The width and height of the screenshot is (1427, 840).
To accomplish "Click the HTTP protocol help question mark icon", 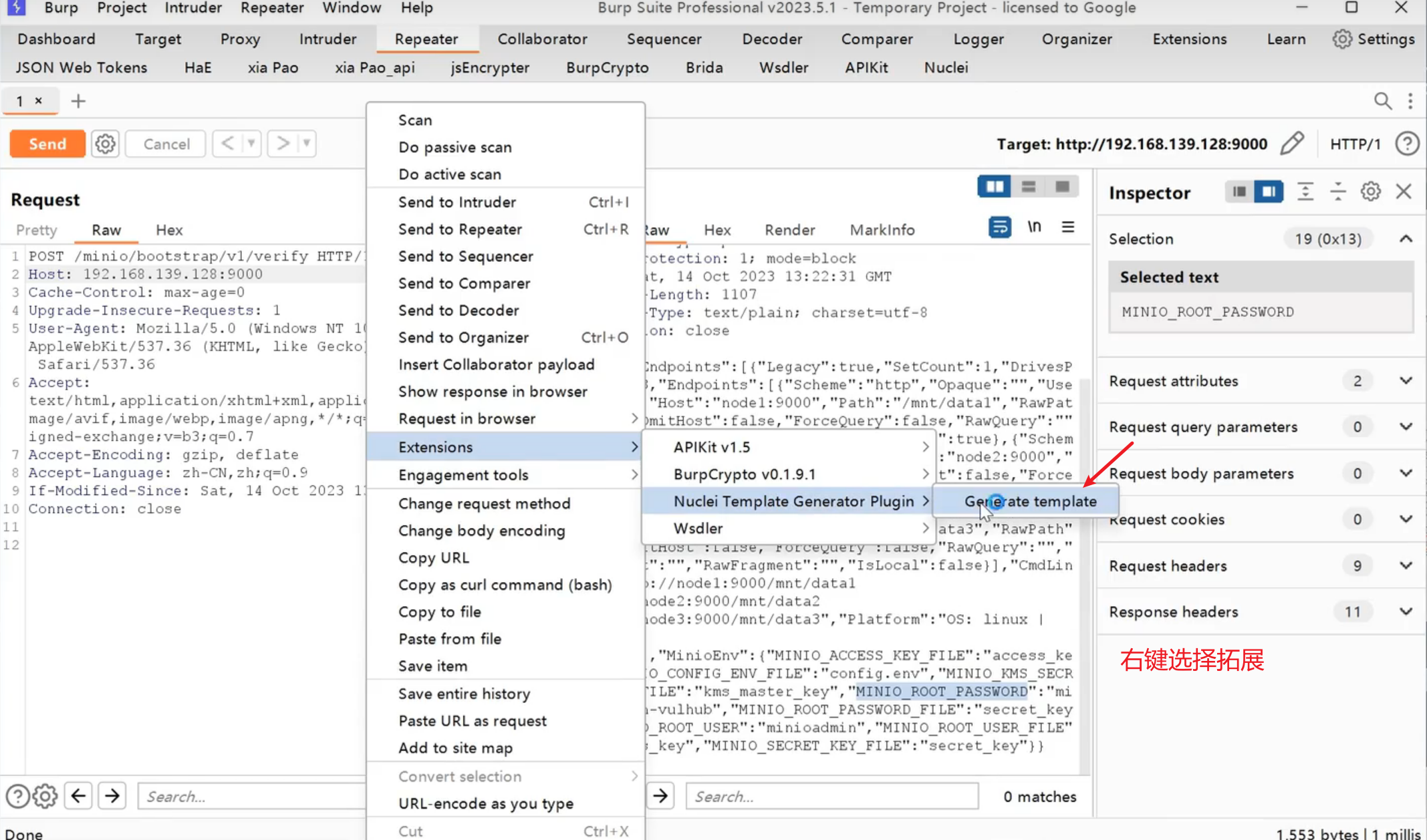I will (1407, 144).
